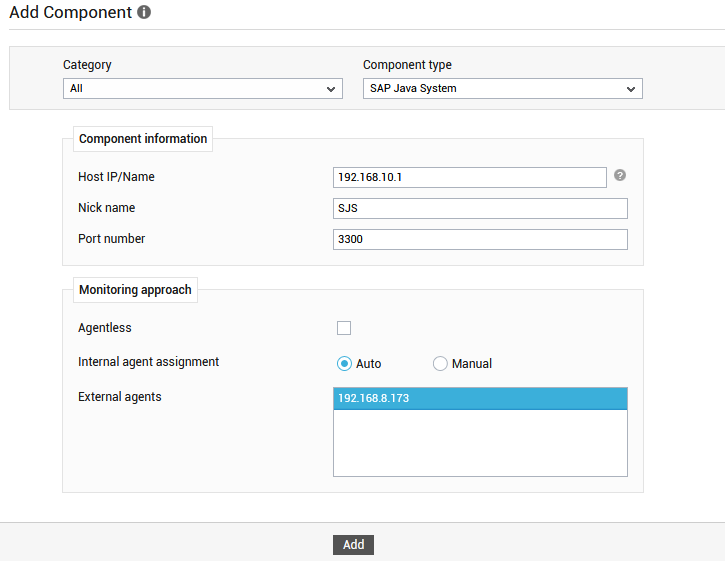Click the info icon beside Add Component
Screen dimensions: 725x561
[x=144, y=12]
